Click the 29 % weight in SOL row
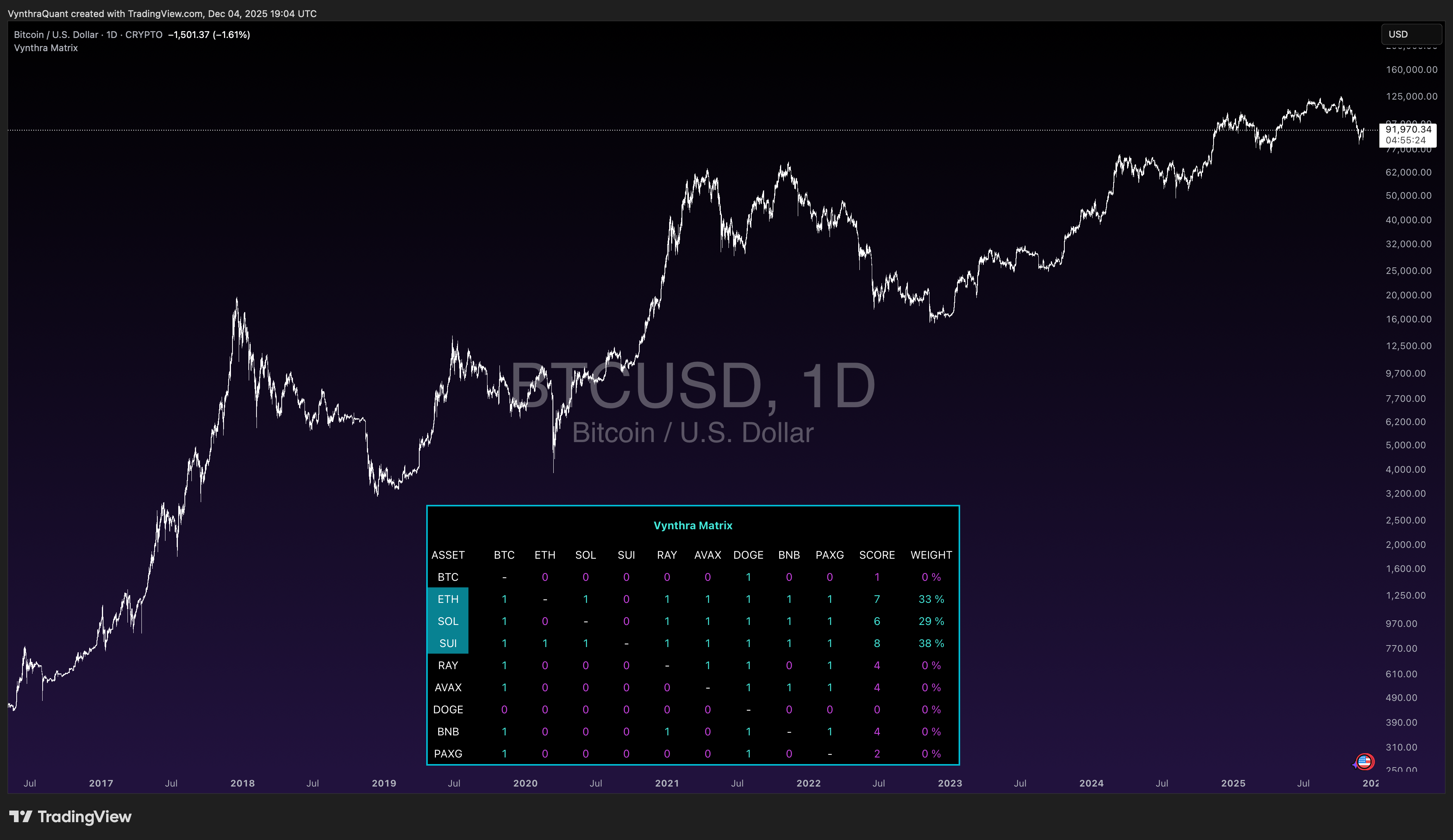This screenshot has width=1453, height=840. pos(931,621)
